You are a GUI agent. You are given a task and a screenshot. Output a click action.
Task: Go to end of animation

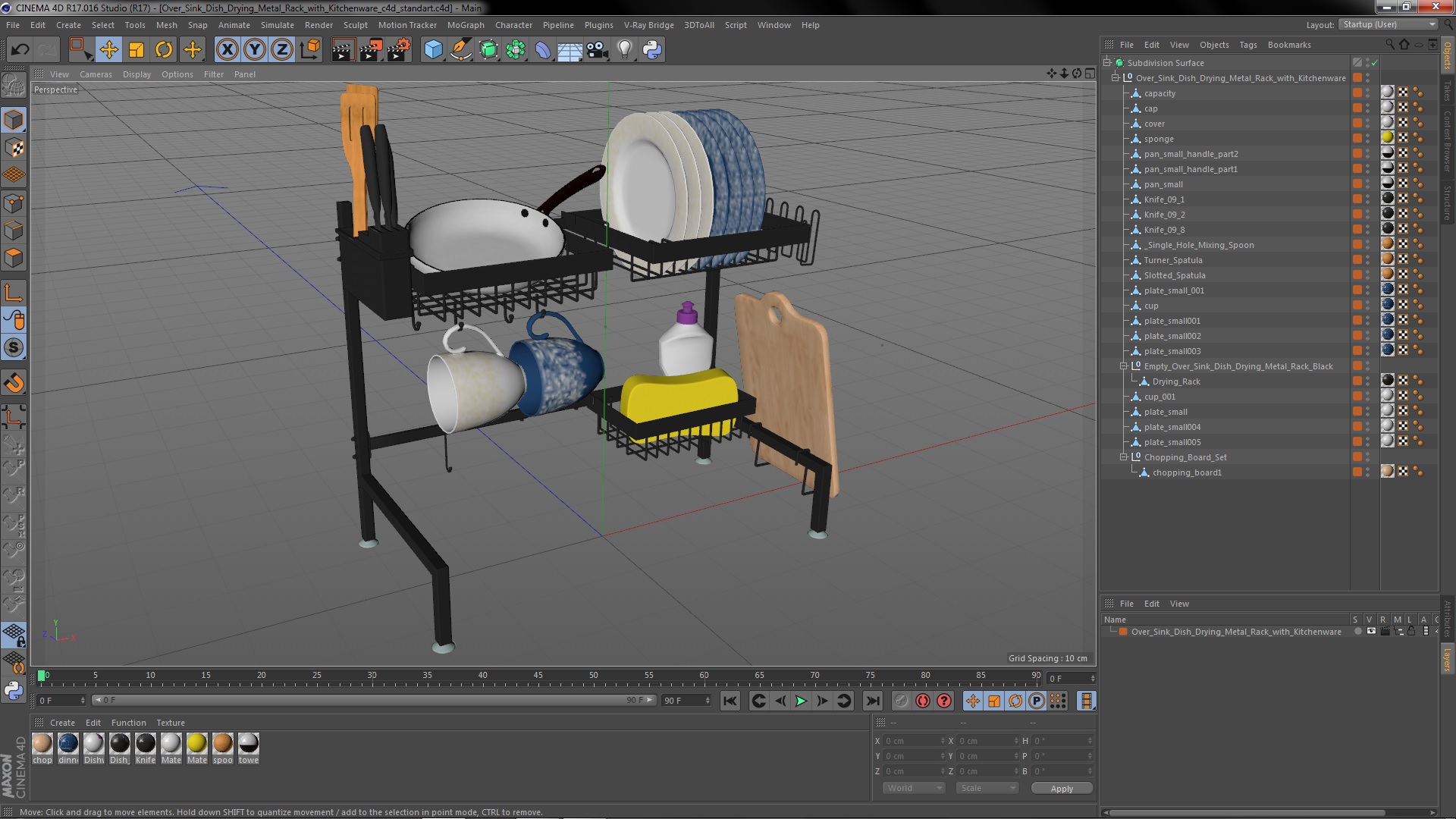pos(873,701)
